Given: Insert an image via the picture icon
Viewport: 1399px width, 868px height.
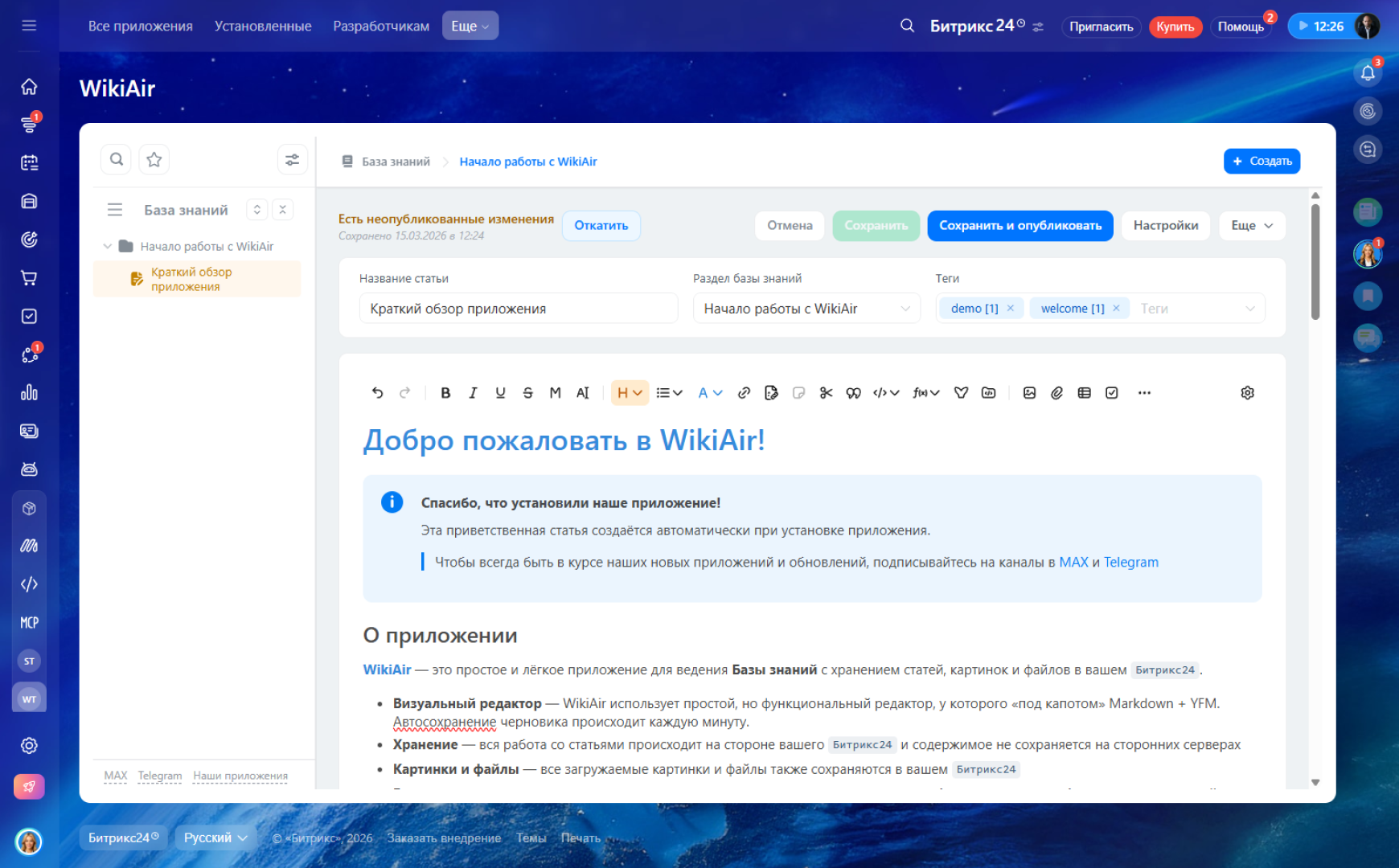Looking at the screenshot, I should (1029, 393).
